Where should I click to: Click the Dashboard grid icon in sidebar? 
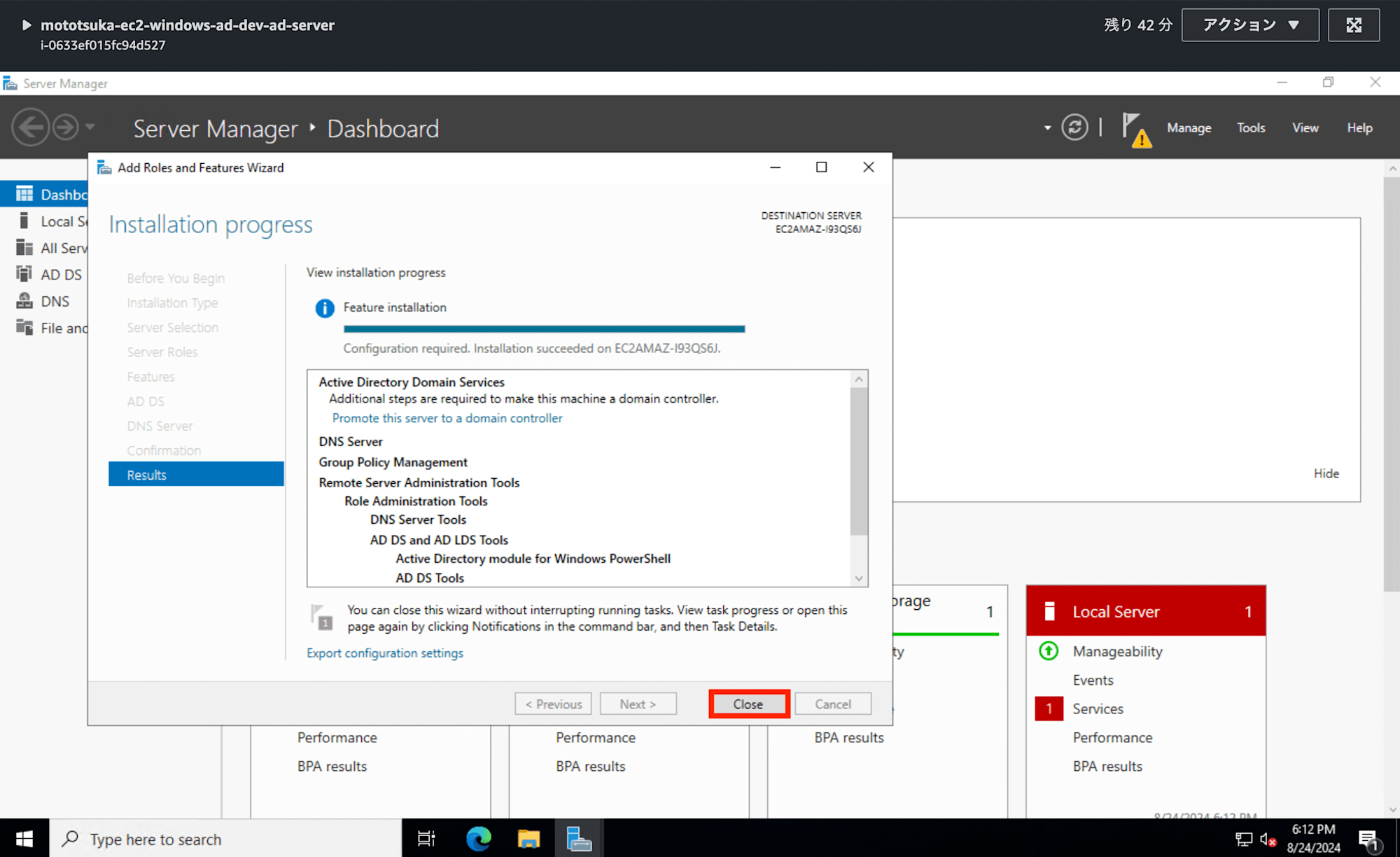24,194
